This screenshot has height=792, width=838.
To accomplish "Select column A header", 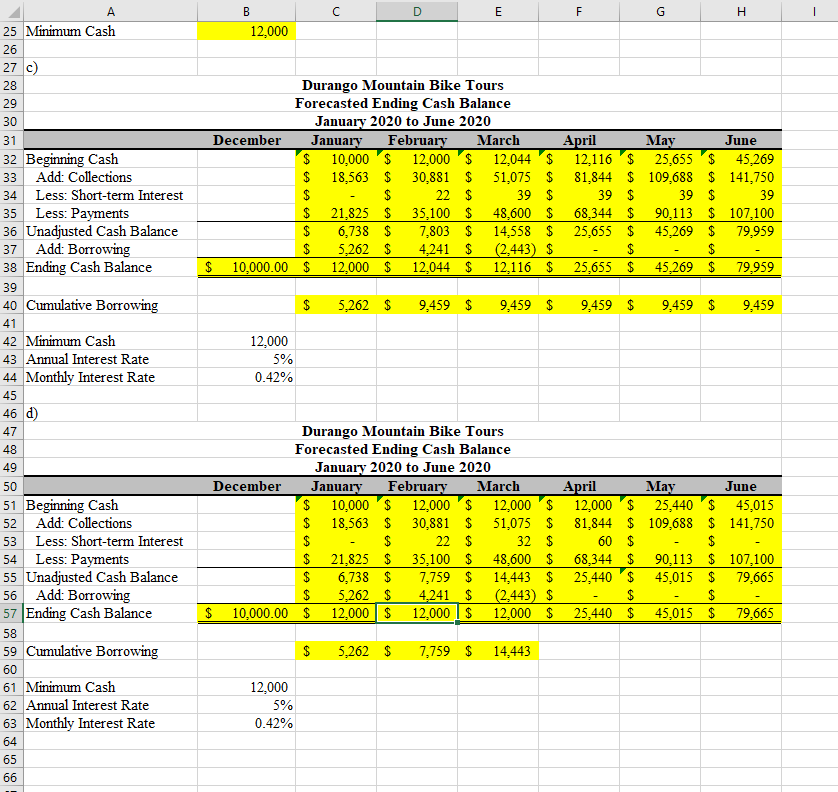I will tap(111, 11).
